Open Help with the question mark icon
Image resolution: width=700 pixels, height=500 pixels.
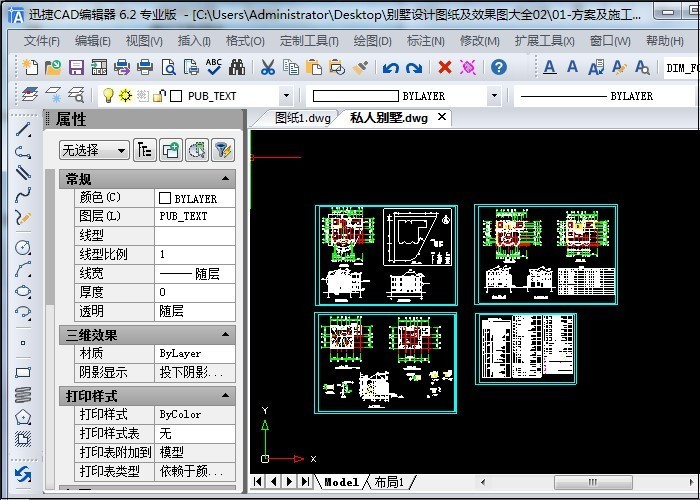(x=498, y=68)
